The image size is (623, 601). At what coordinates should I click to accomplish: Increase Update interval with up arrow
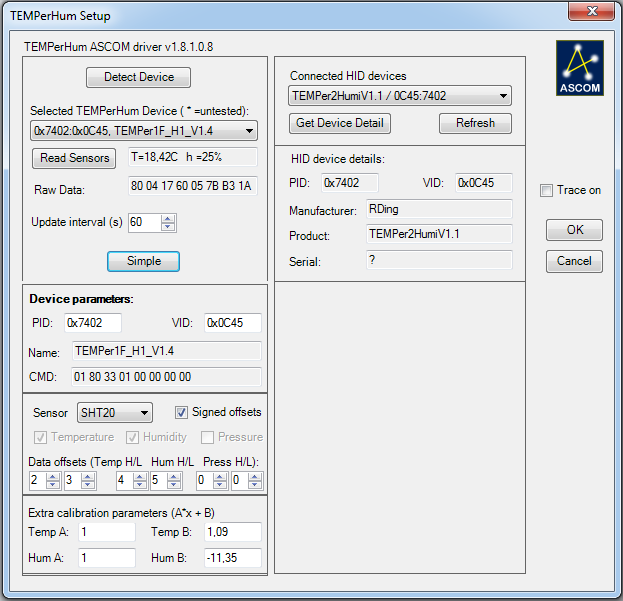click(x=168, y=218)
